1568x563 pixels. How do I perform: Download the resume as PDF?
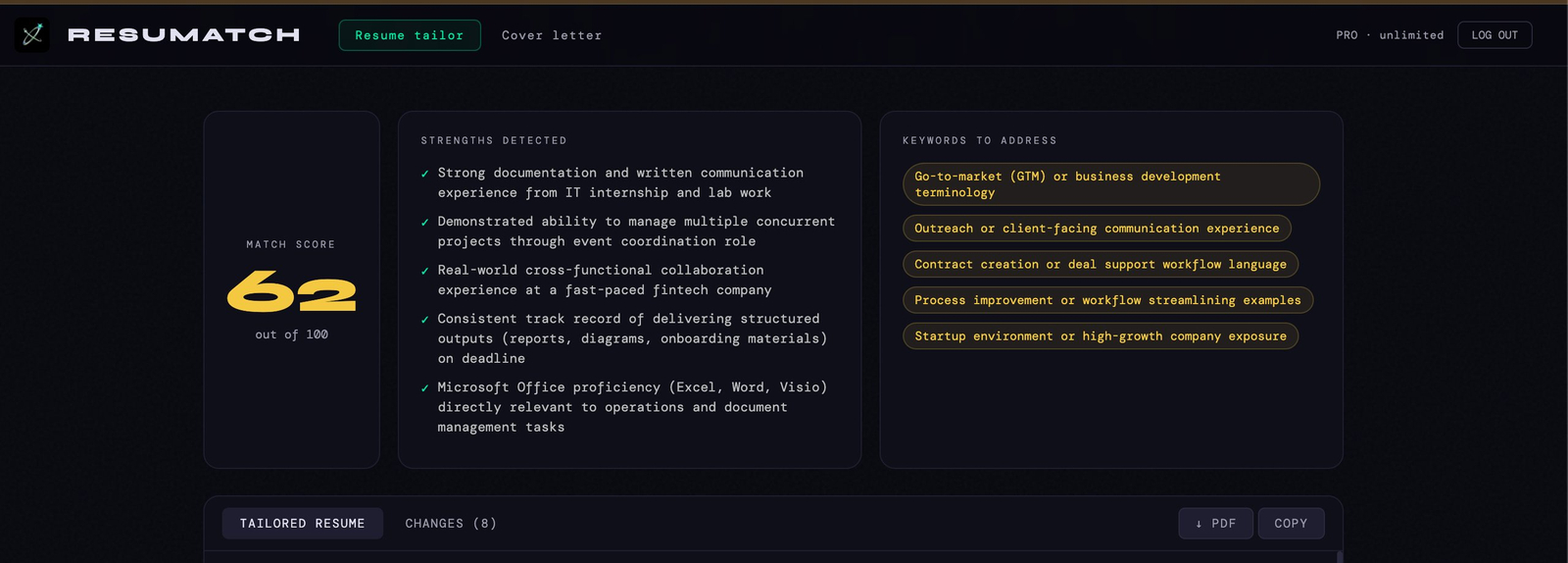click(x=1215, y=524)
